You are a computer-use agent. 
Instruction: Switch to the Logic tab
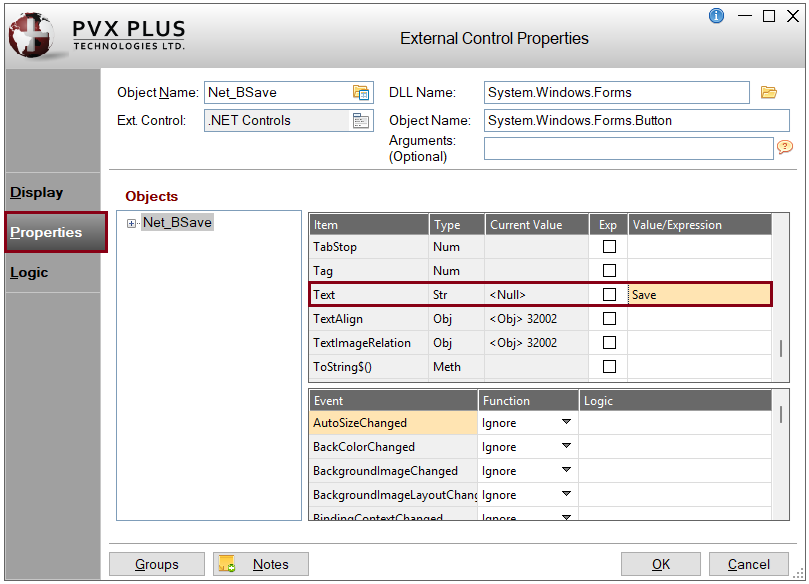tap(29, 273)
